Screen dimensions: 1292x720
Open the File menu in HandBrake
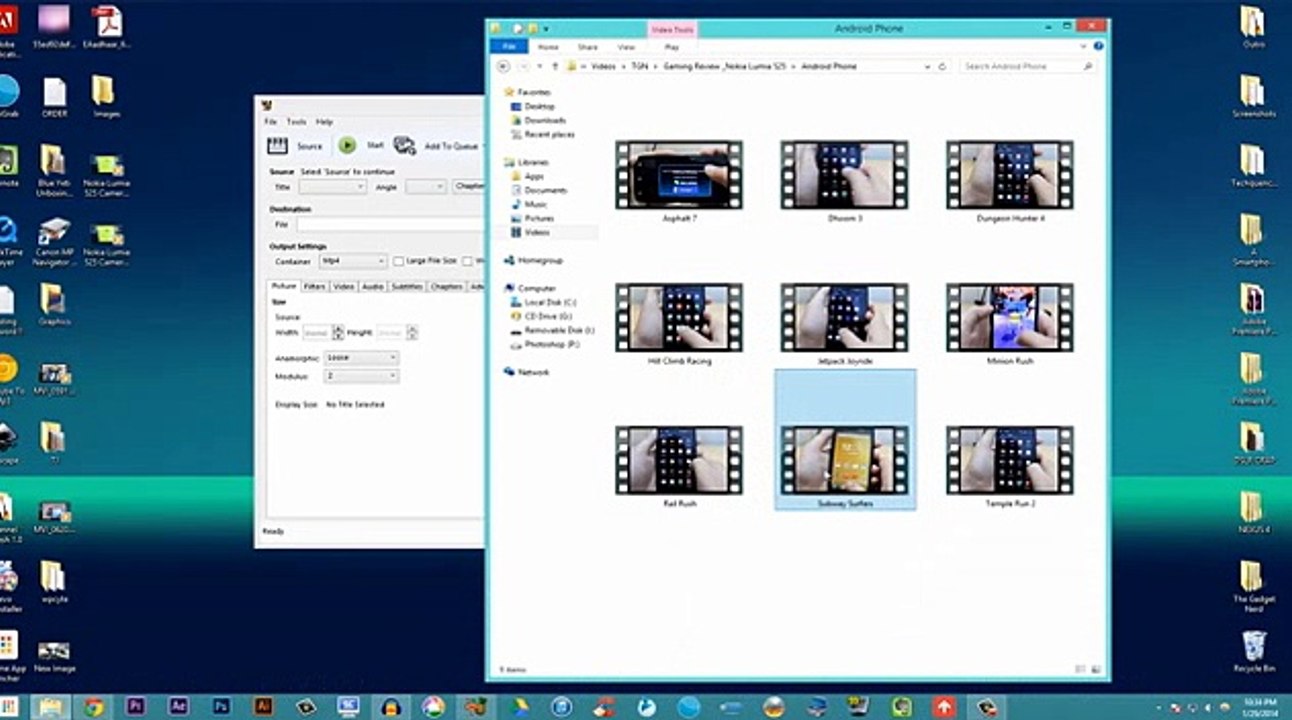270,122
